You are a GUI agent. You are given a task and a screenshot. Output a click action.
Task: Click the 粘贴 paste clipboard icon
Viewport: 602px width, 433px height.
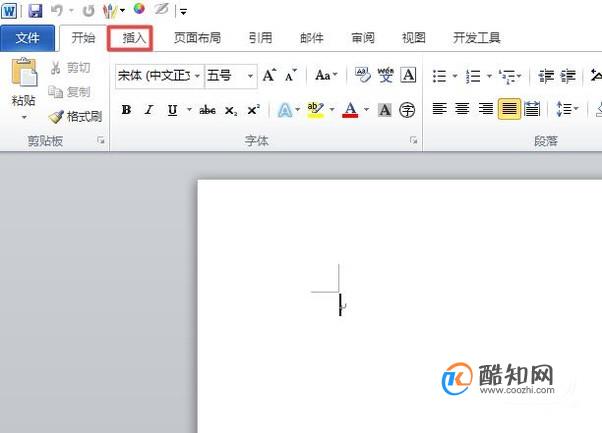pyautogui.click(x=24, y=73)
